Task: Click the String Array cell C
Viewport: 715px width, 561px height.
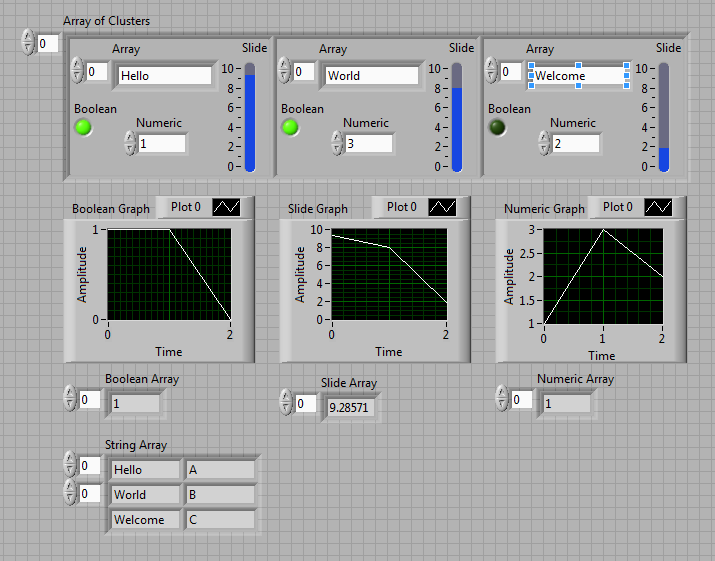Action: click(x=220, y=519)
